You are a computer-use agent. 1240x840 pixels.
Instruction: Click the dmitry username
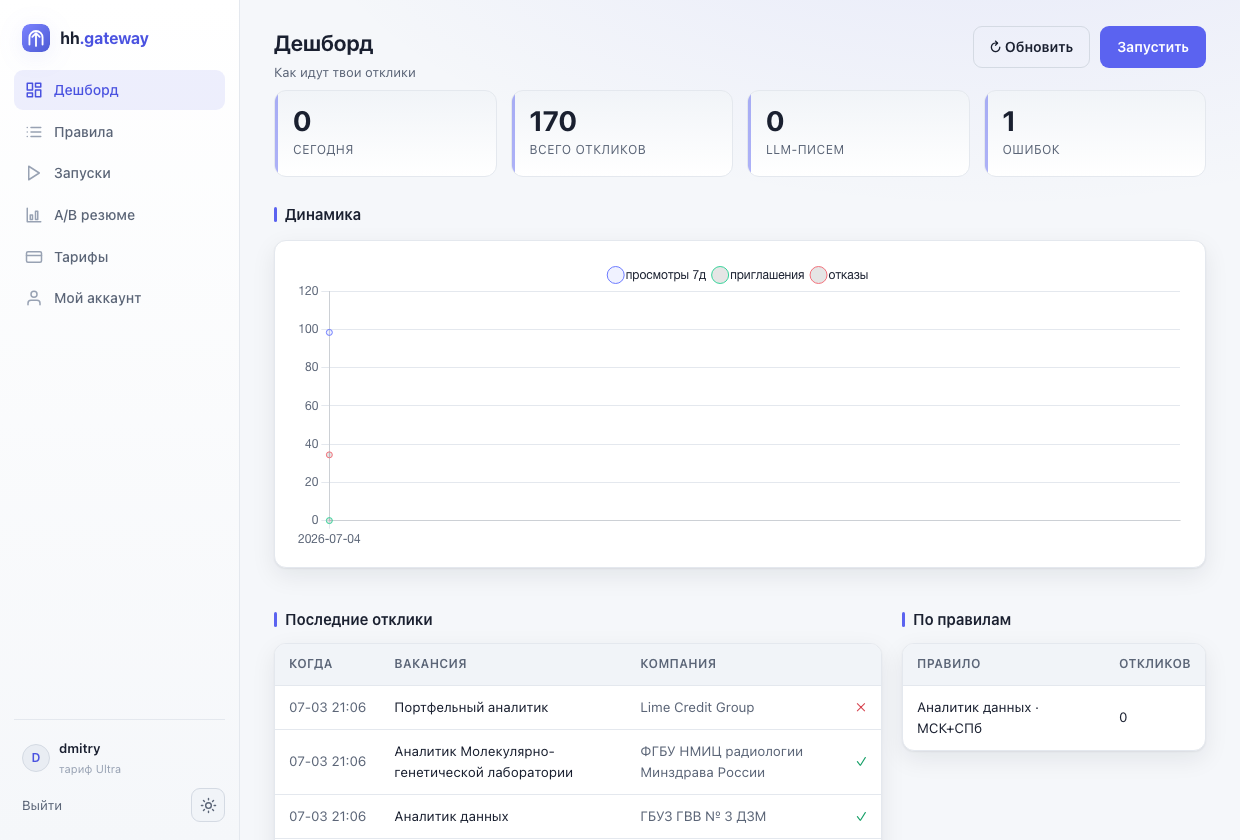[x=80, y=748]
